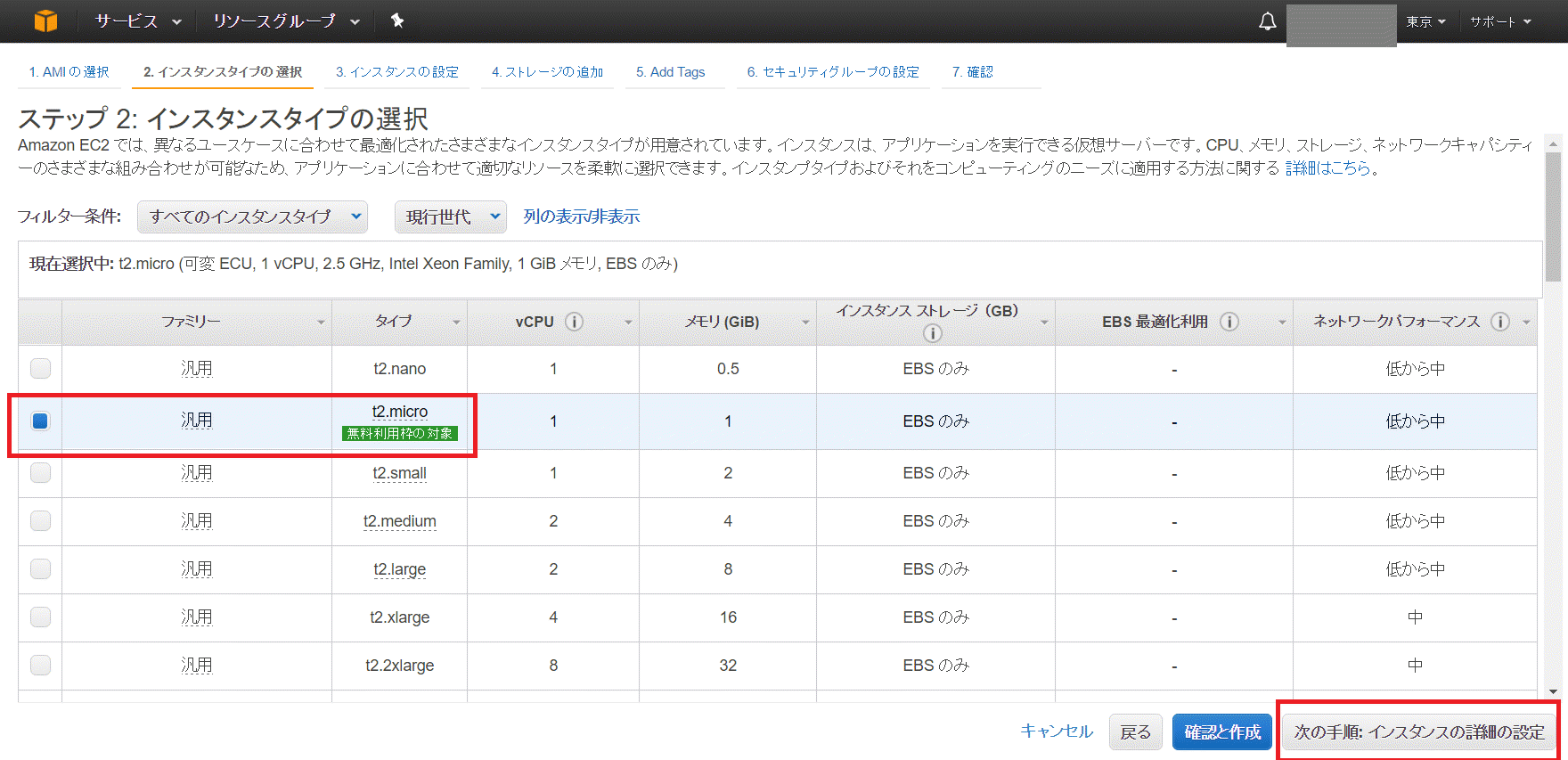Go to step 4 ストレージの追加 tab
The image size is (1568, 760).
(547, 71)
